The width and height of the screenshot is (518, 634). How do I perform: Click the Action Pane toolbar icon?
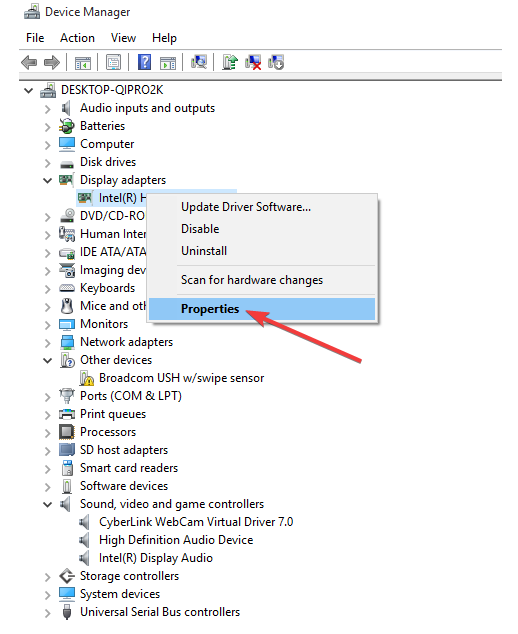click(168, 63)
